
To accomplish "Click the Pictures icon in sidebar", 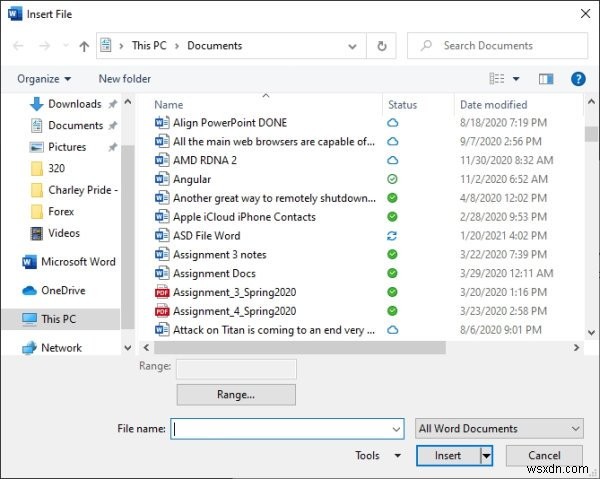I will (x=36, y=147).
